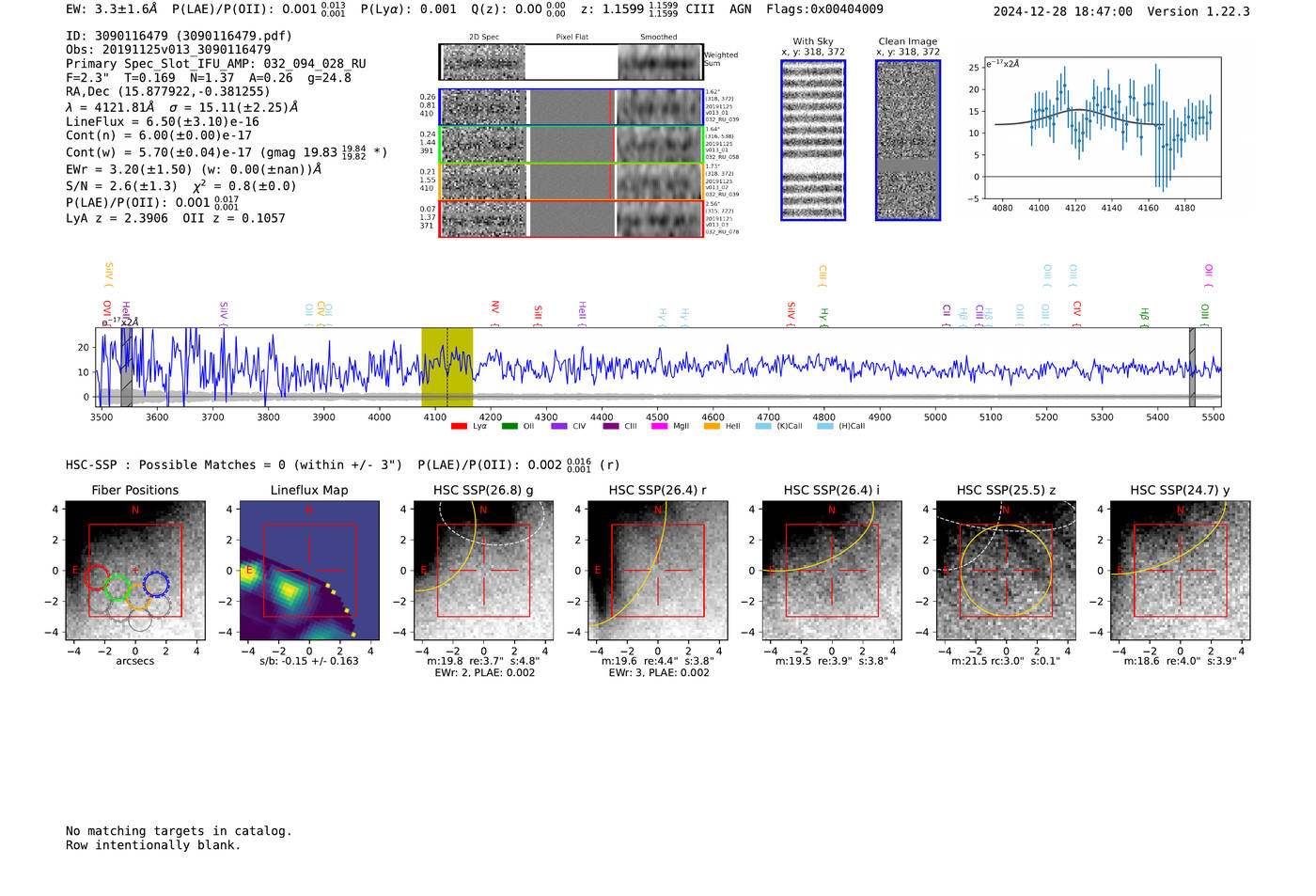This screenshot has width=1316, height=896.
Task: Click the CIV legend swatch
Action: (x=559, y=426)
